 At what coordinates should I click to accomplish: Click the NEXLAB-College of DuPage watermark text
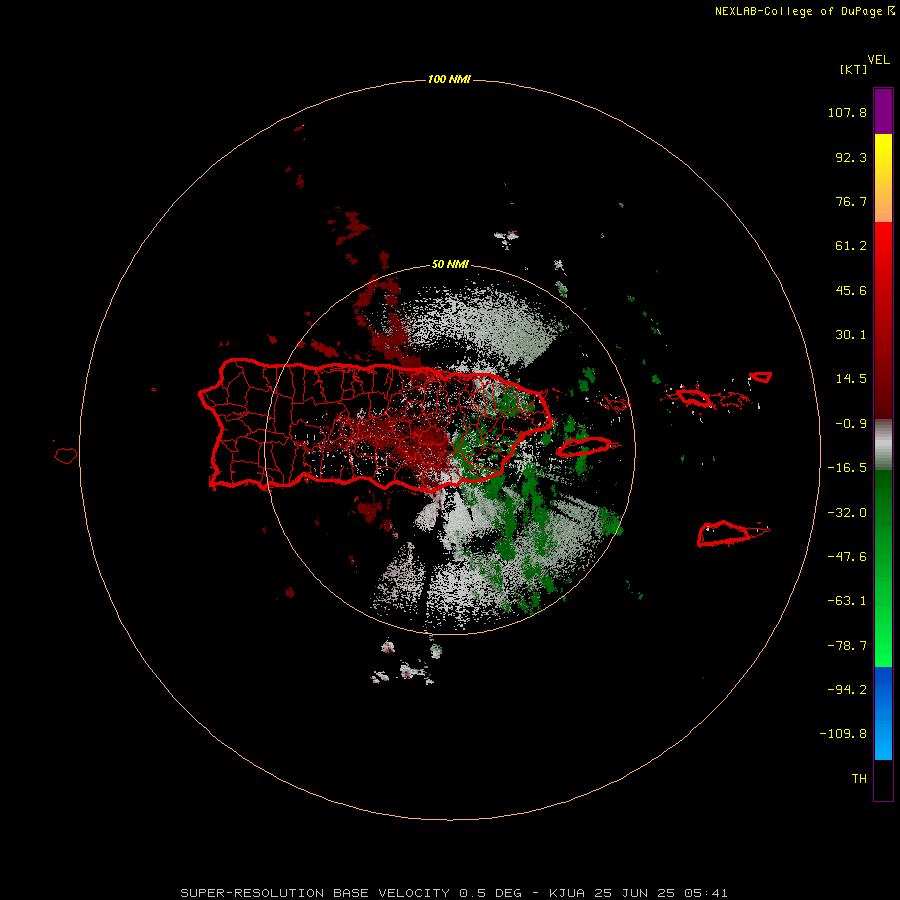(804, 11)
